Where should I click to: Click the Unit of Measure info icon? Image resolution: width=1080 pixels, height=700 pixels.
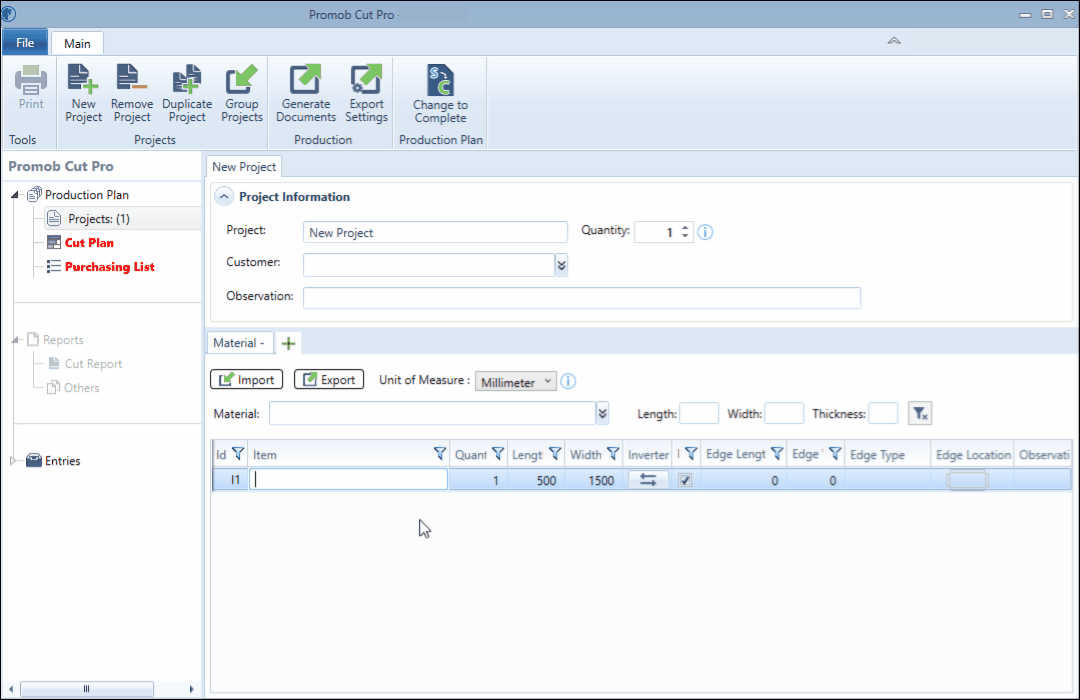[568, 381]
